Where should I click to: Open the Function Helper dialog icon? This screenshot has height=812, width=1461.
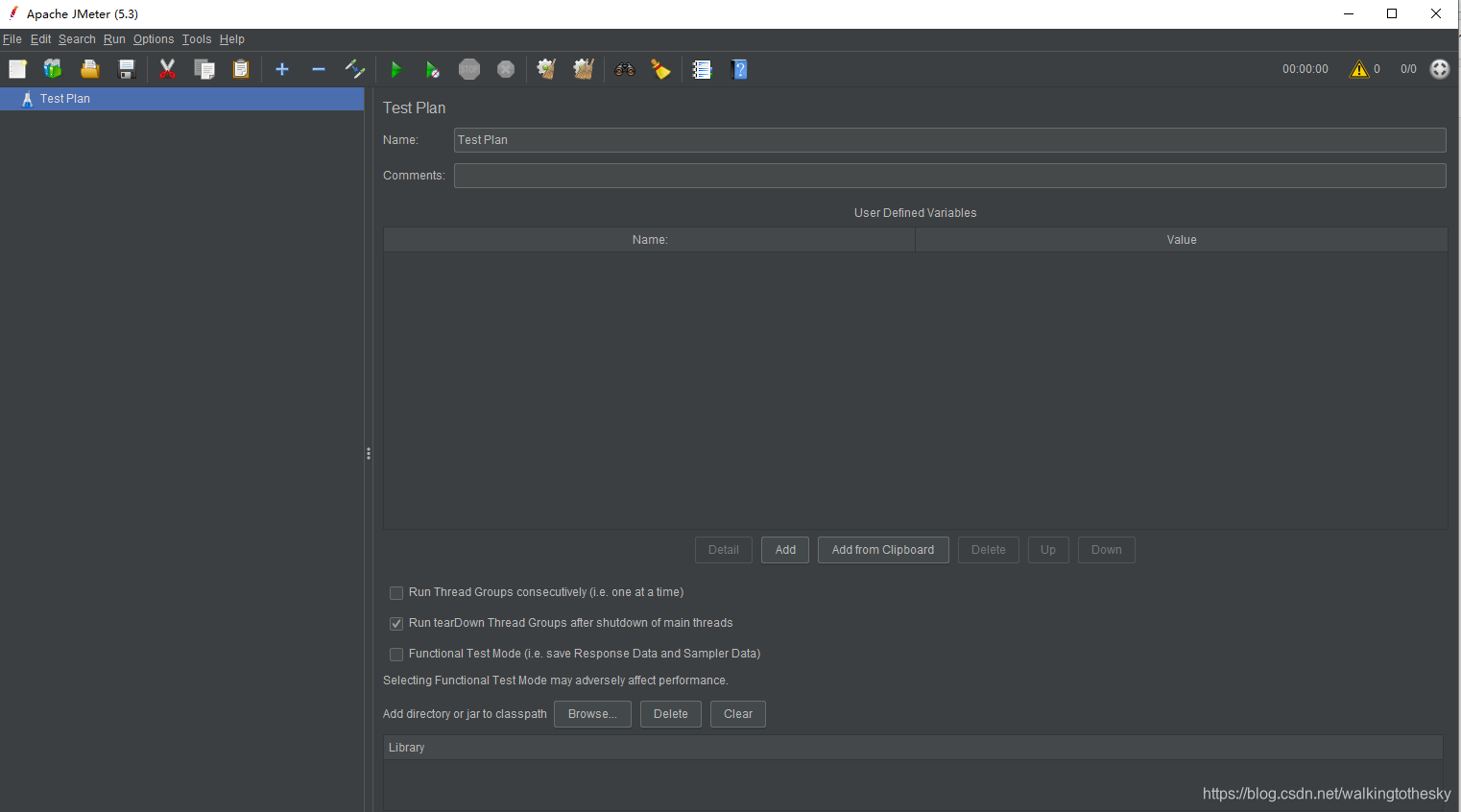tap(702, 69)
